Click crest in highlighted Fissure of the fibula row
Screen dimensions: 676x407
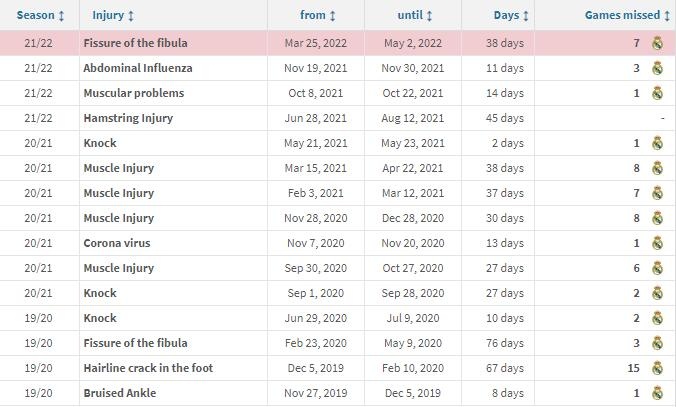[657, 43]
